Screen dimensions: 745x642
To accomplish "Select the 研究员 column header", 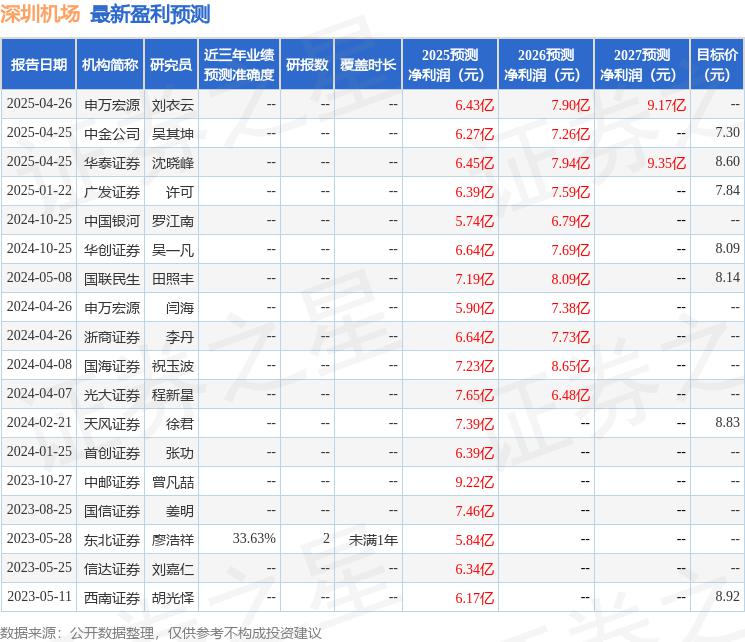I will pyautogui.click(x=171, y=65).
